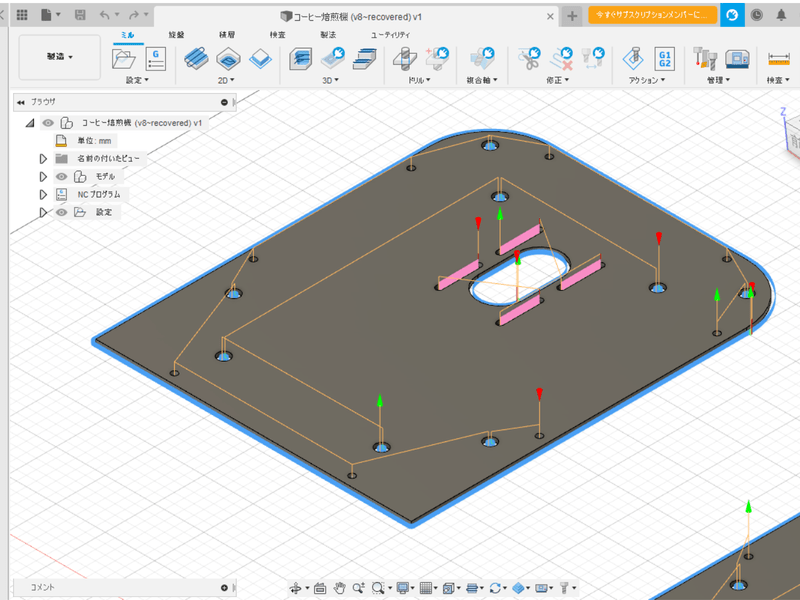Collapse the ブラウザ panel header
Image resolution: width=800 pixels, height=600 pixels.
tap(21, 102)
